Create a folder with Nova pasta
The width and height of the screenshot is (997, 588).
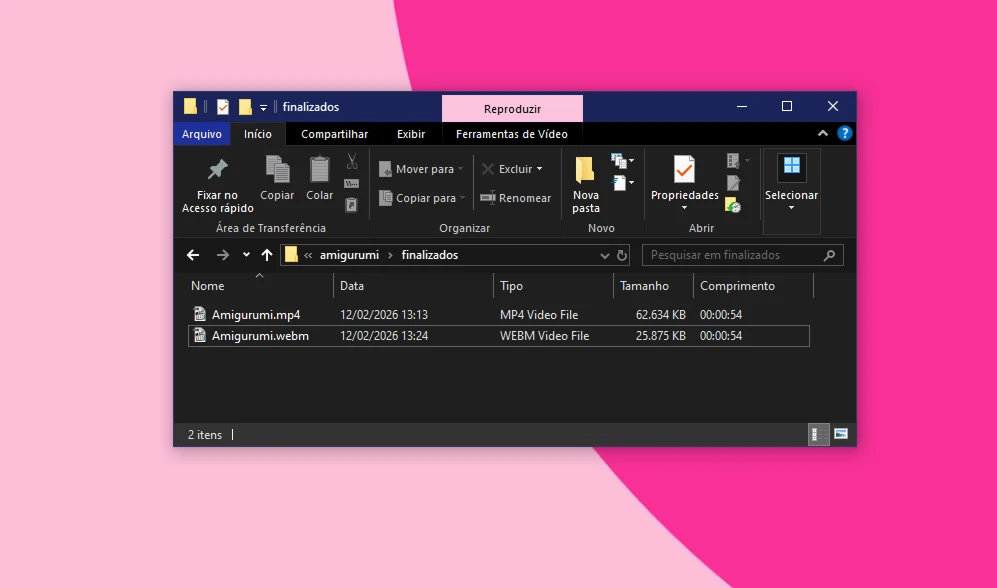[x=586, y=185]
